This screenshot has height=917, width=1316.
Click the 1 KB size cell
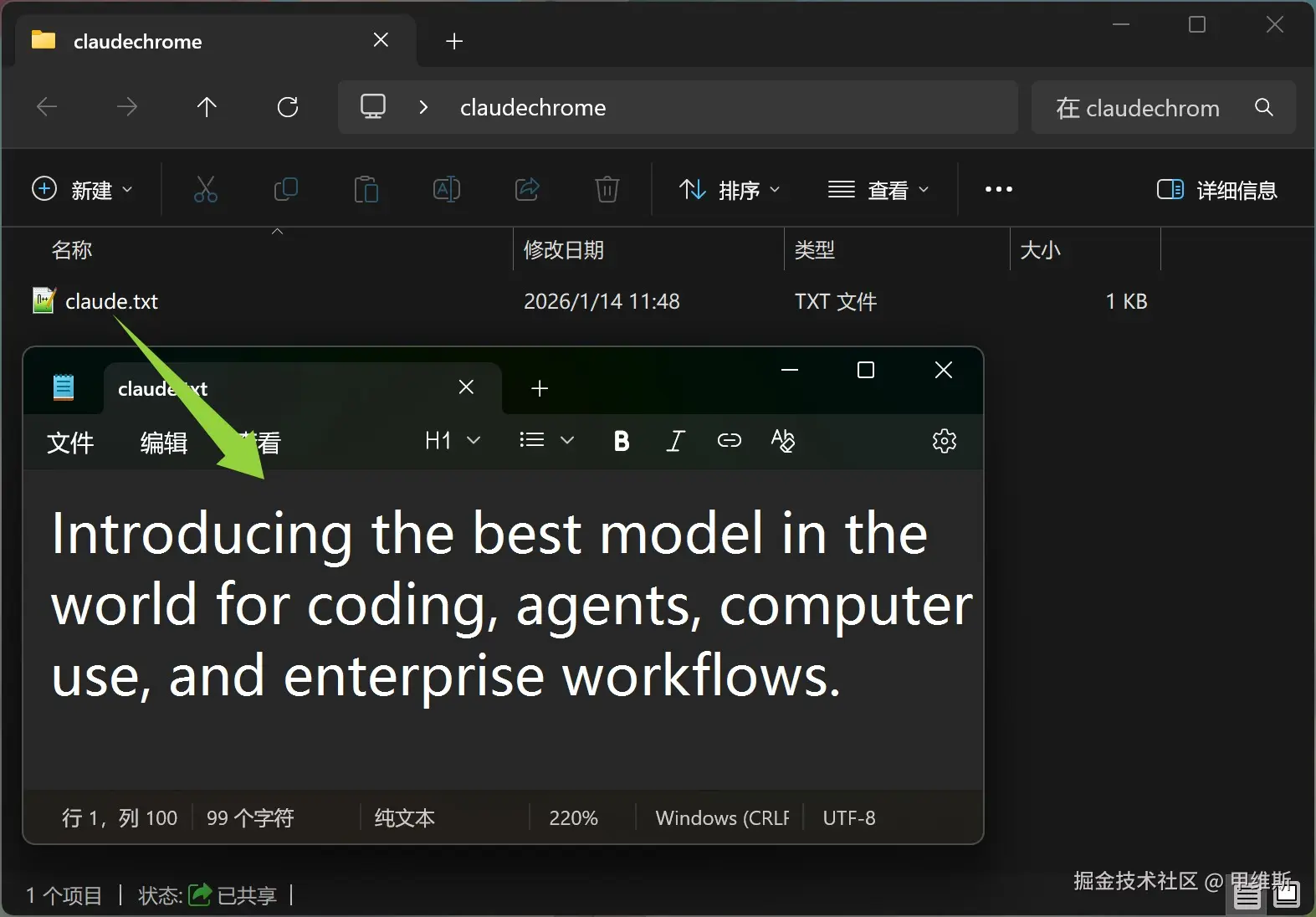click(1126, 301)
